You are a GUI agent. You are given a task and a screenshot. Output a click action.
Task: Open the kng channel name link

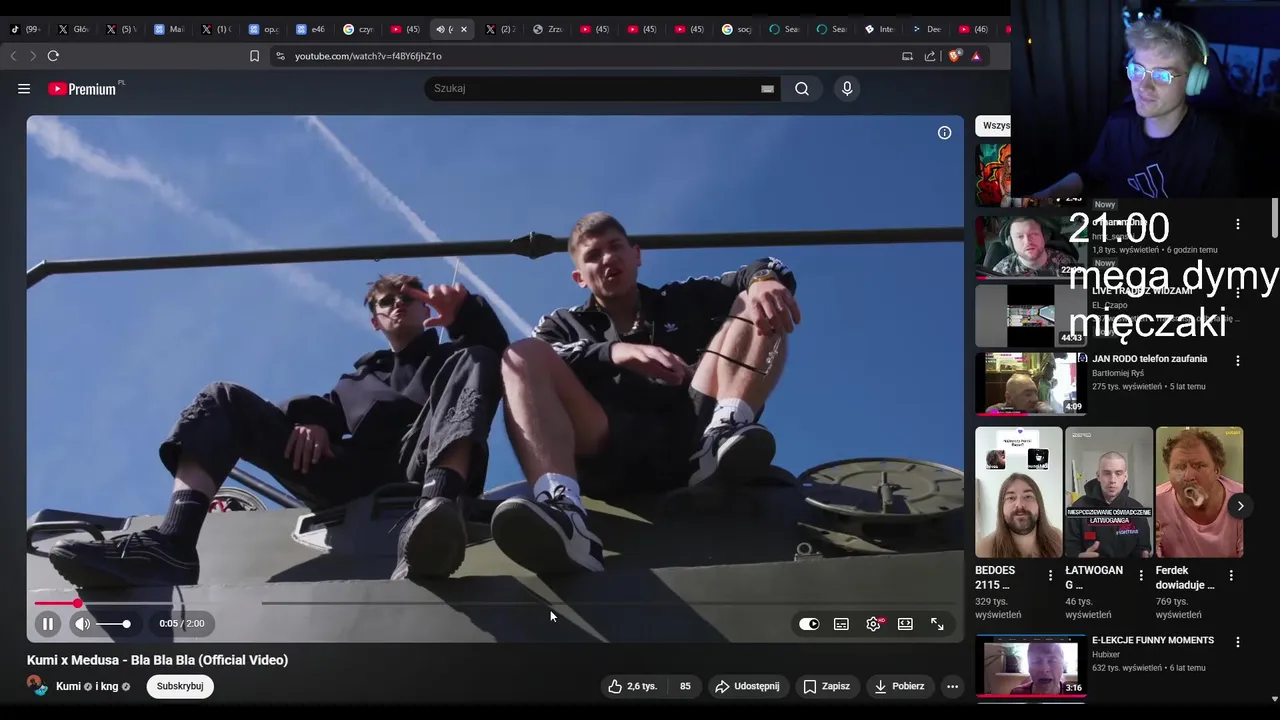[x=109, y=686]
